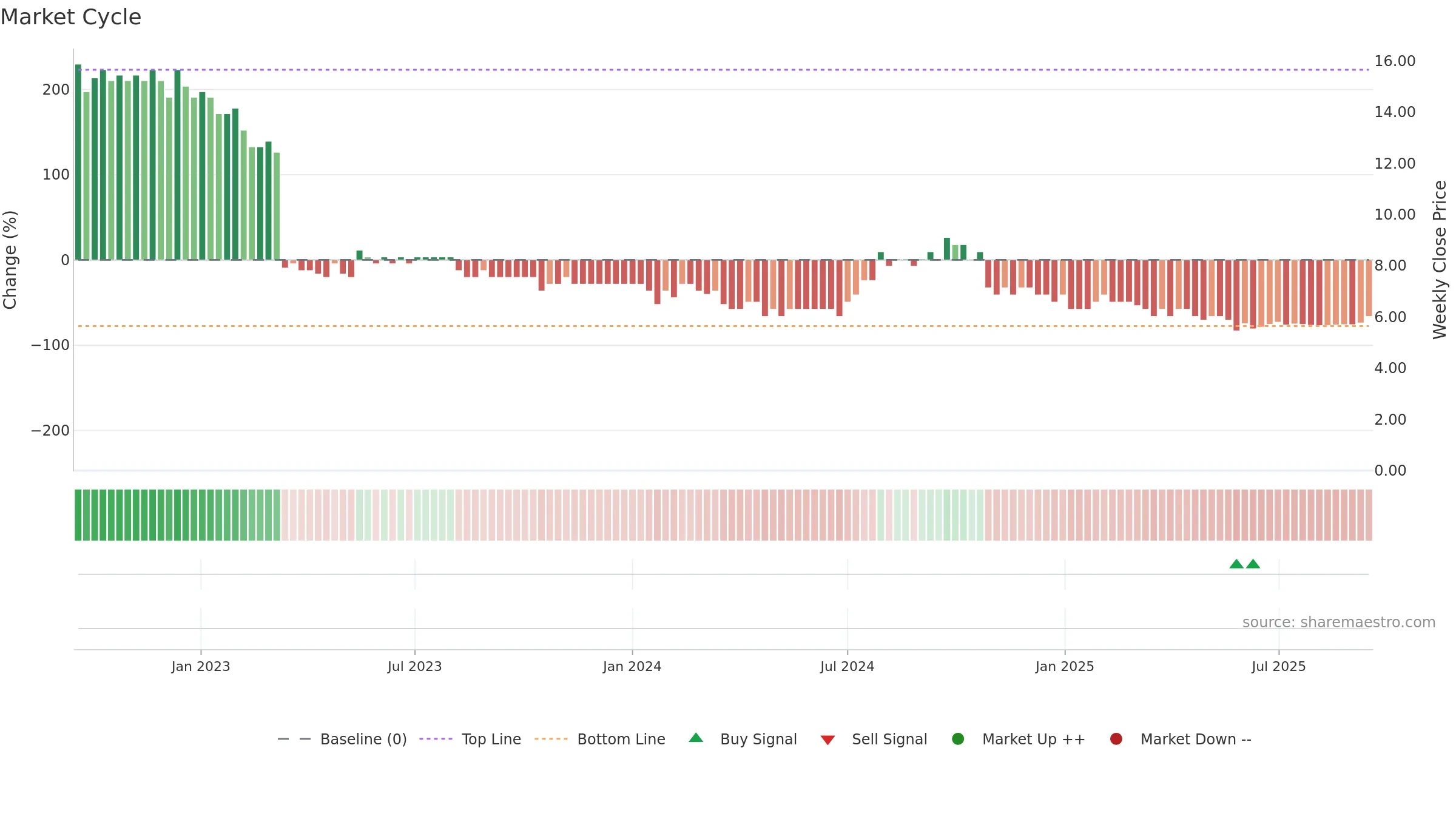The image size is (1456, 819).
Task: Click the Jul 2023 axis label
Action: tap(415, 667)
